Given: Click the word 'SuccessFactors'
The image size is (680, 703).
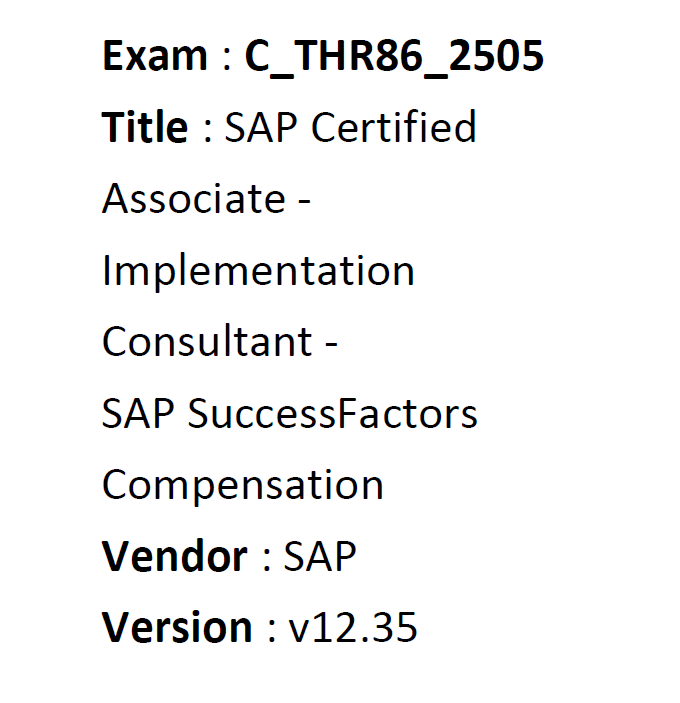Looking at the screenshot, I should click(x=333, y=413).
